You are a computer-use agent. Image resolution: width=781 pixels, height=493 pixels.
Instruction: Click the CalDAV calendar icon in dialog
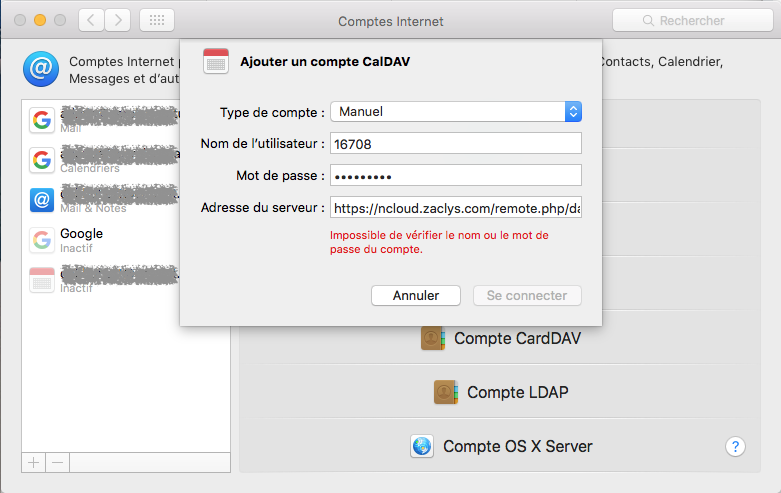pos(216,61)
